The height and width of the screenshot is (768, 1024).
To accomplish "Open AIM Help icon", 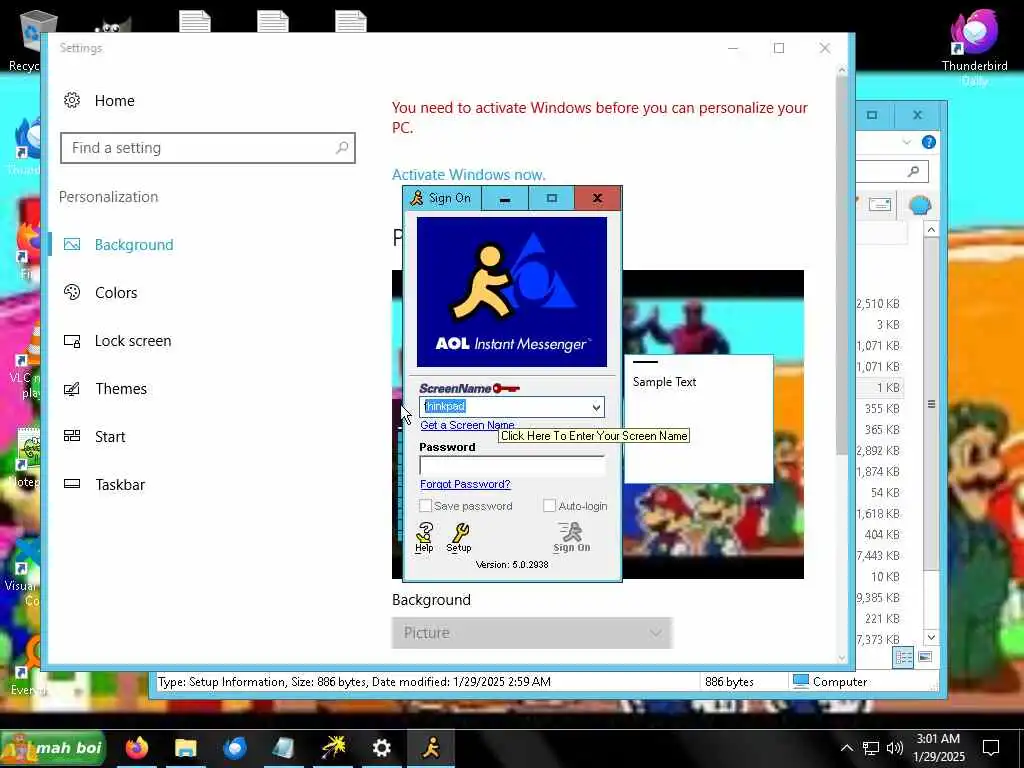I will coord(424,537).
